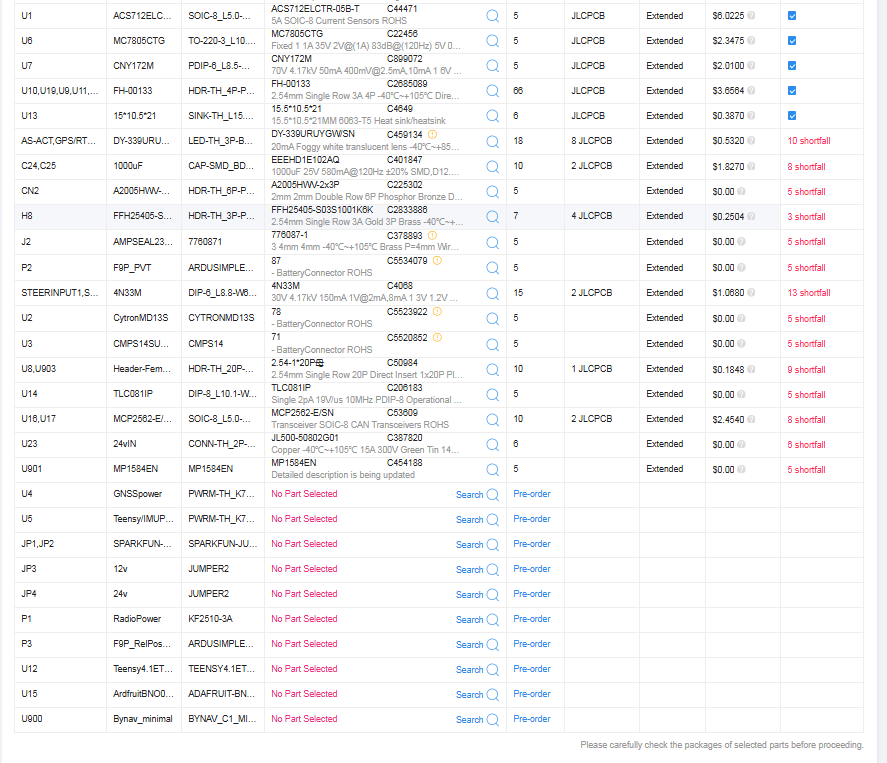
Task: Click "No Part Selected" in U900 row
Action: 304,719
